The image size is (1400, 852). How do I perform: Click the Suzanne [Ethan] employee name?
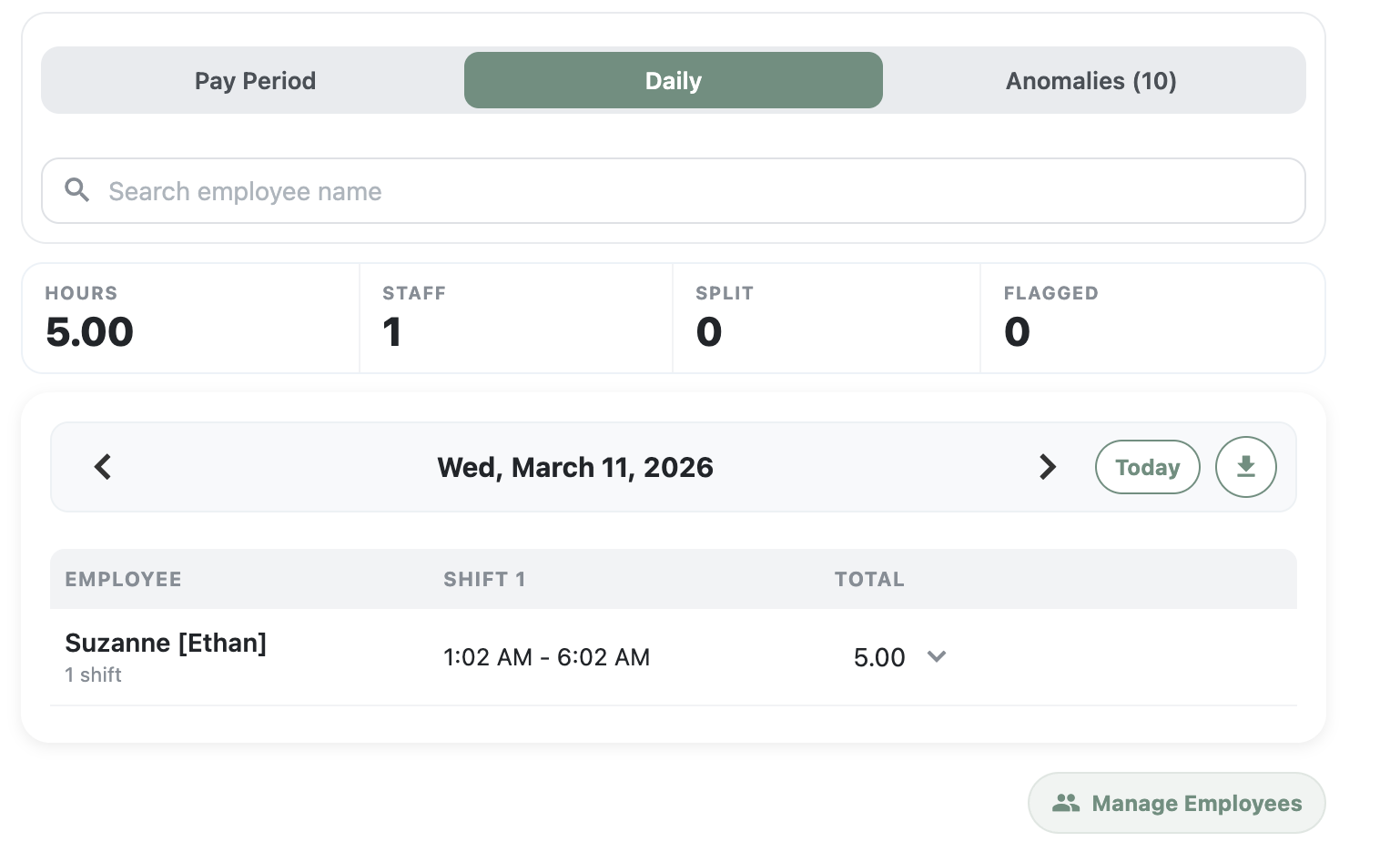(166, 643)
